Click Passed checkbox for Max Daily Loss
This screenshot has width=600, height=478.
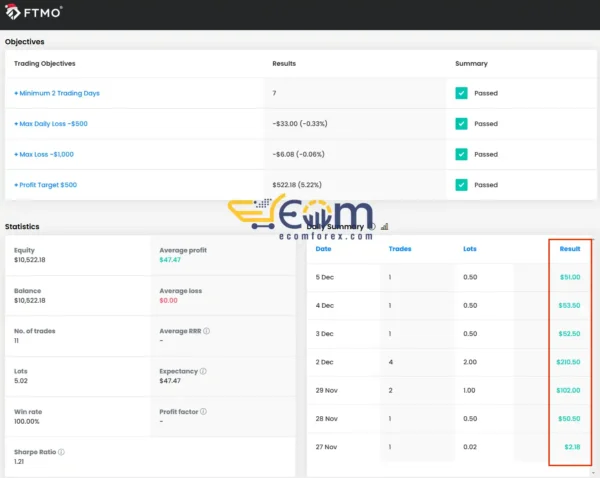461,124
